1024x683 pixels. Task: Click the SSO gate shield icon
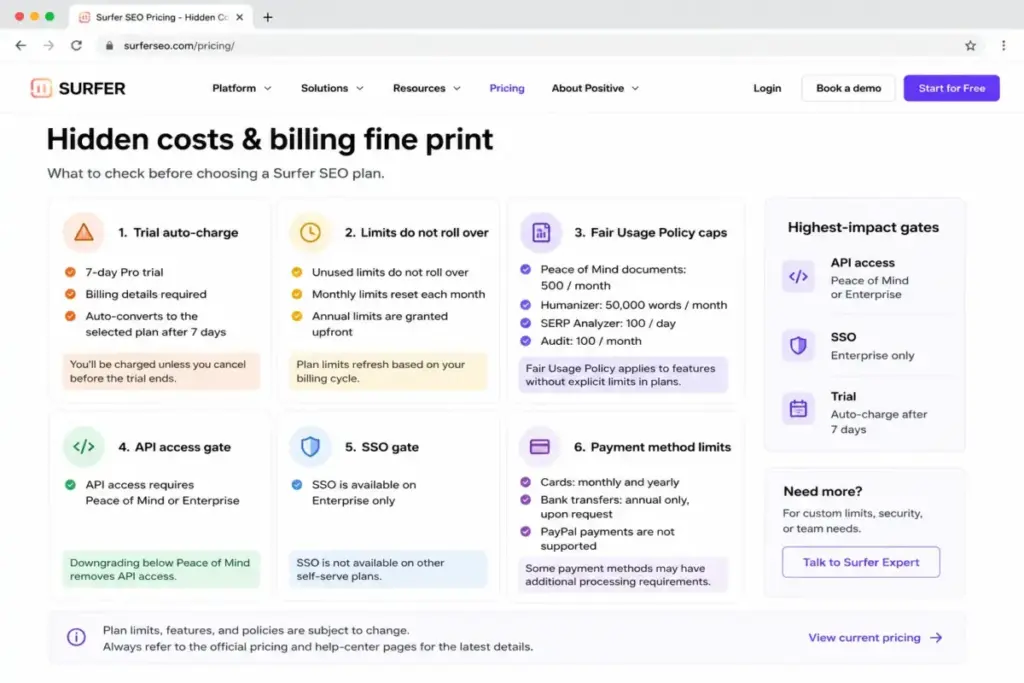(310, 447)
